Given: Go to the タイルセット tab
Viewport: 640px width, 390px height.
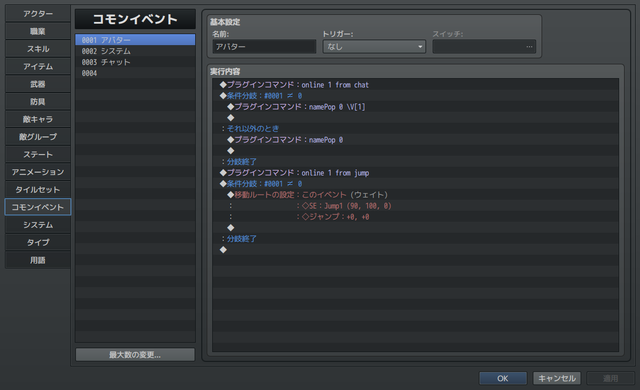Looking at the screenshot, I should [x=38, y=190].
